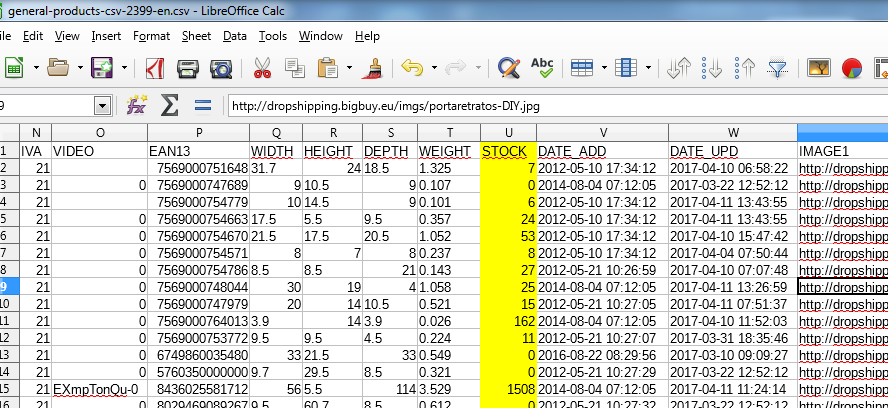The width and height of the screenshot is (888, 408).
Task: Click the Print icon
Action: tap(187, 69)
